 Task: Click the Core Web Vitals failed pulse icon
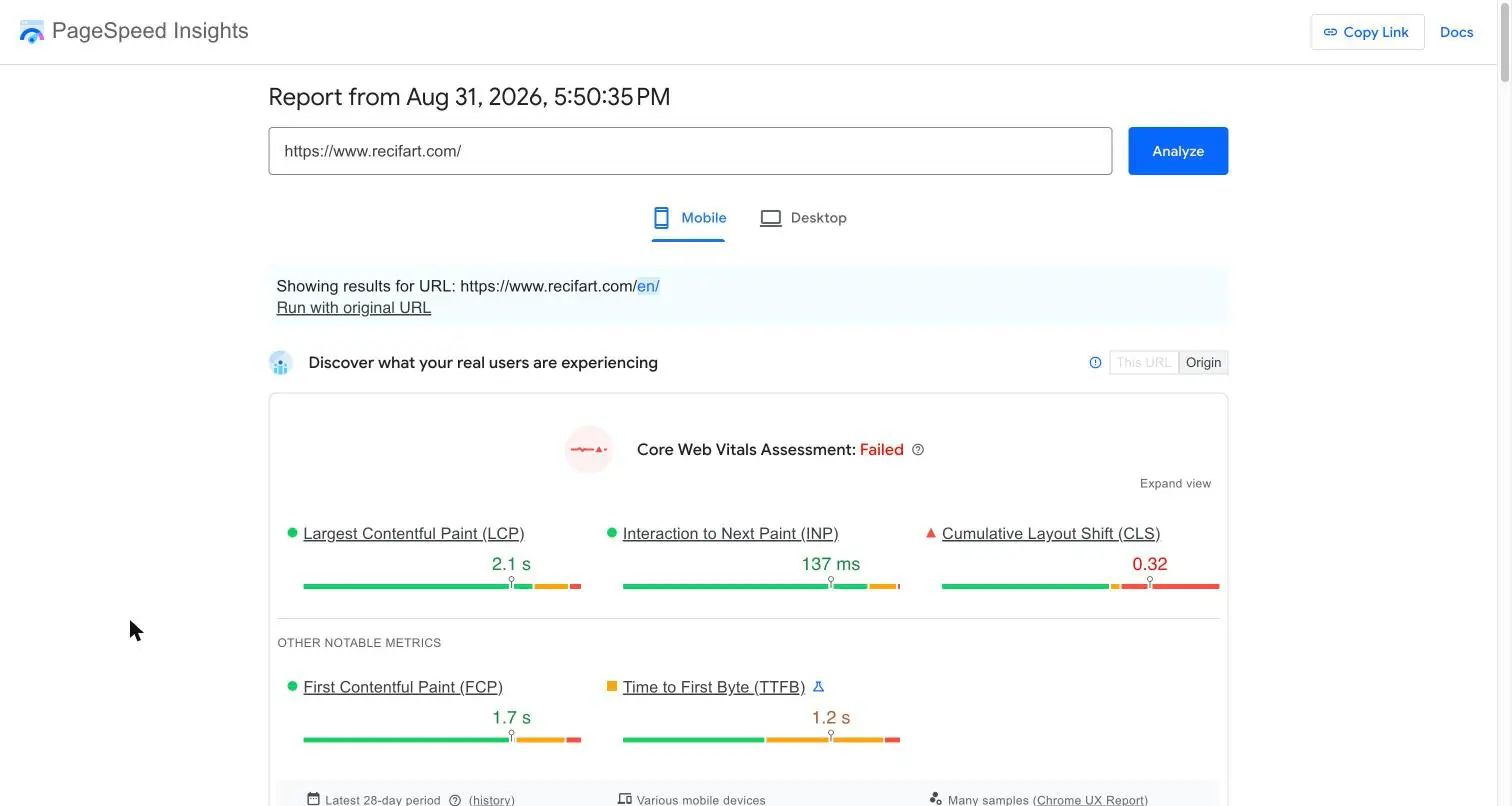[x=589, y=450]
